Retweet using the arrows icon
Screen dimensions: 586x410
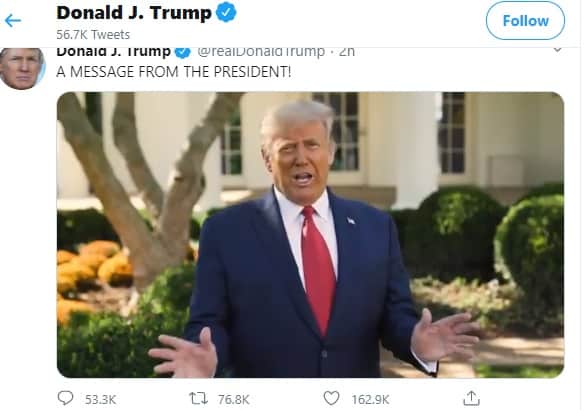[198, 398]
